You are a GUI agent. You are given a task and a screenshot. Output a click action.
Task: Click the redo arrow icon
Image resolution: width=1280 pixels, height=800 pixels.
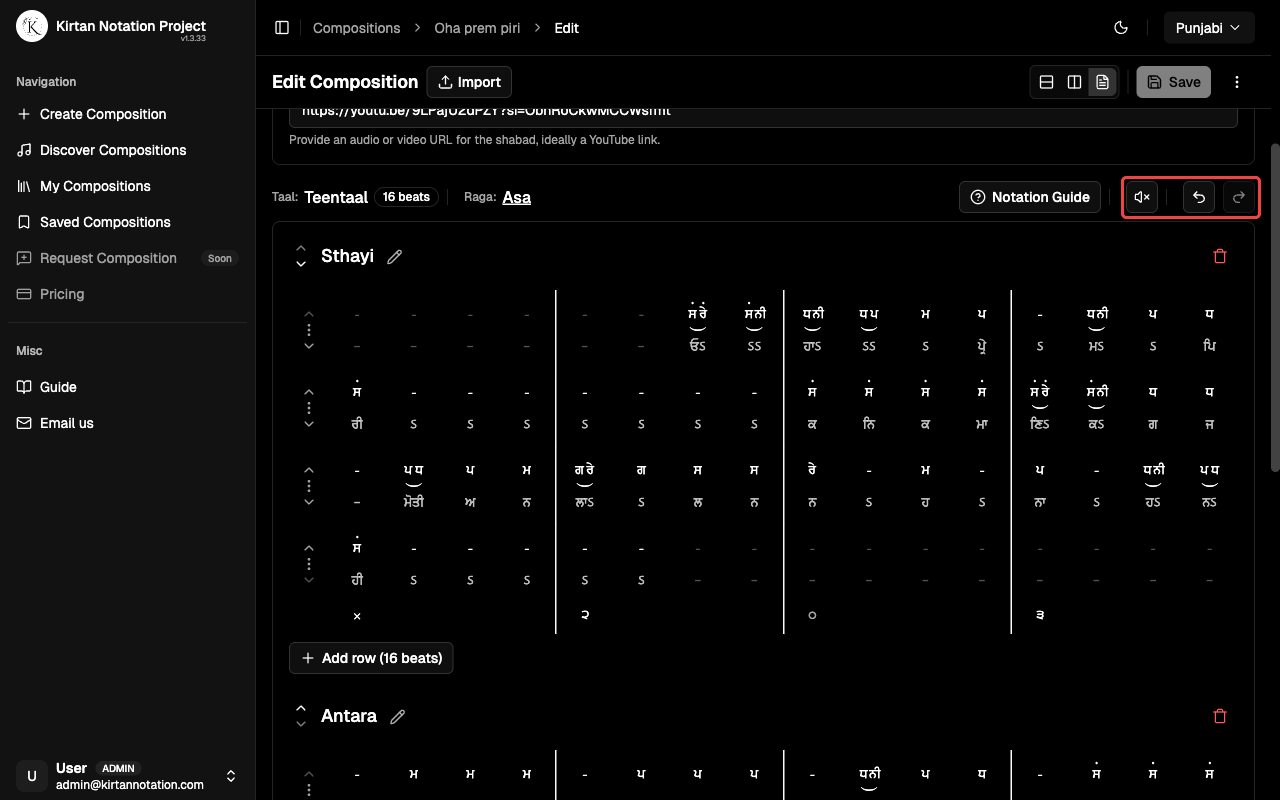(x=1239, y=197)
